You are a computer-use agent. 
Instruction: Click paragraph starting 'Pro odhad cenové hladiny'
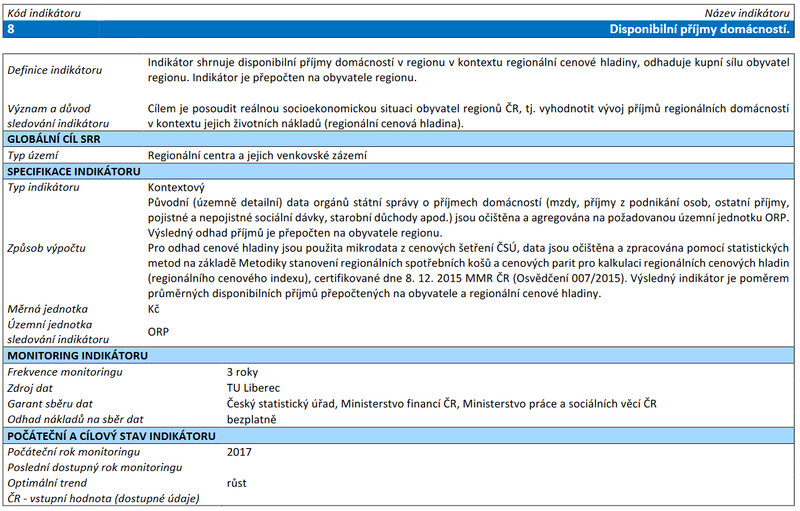point(468,271)
